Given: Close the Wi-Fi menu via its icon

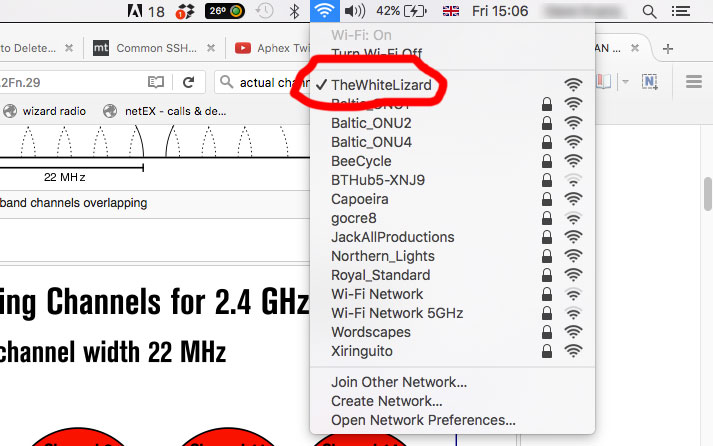Looking at the screenshot, I should 325,10.
